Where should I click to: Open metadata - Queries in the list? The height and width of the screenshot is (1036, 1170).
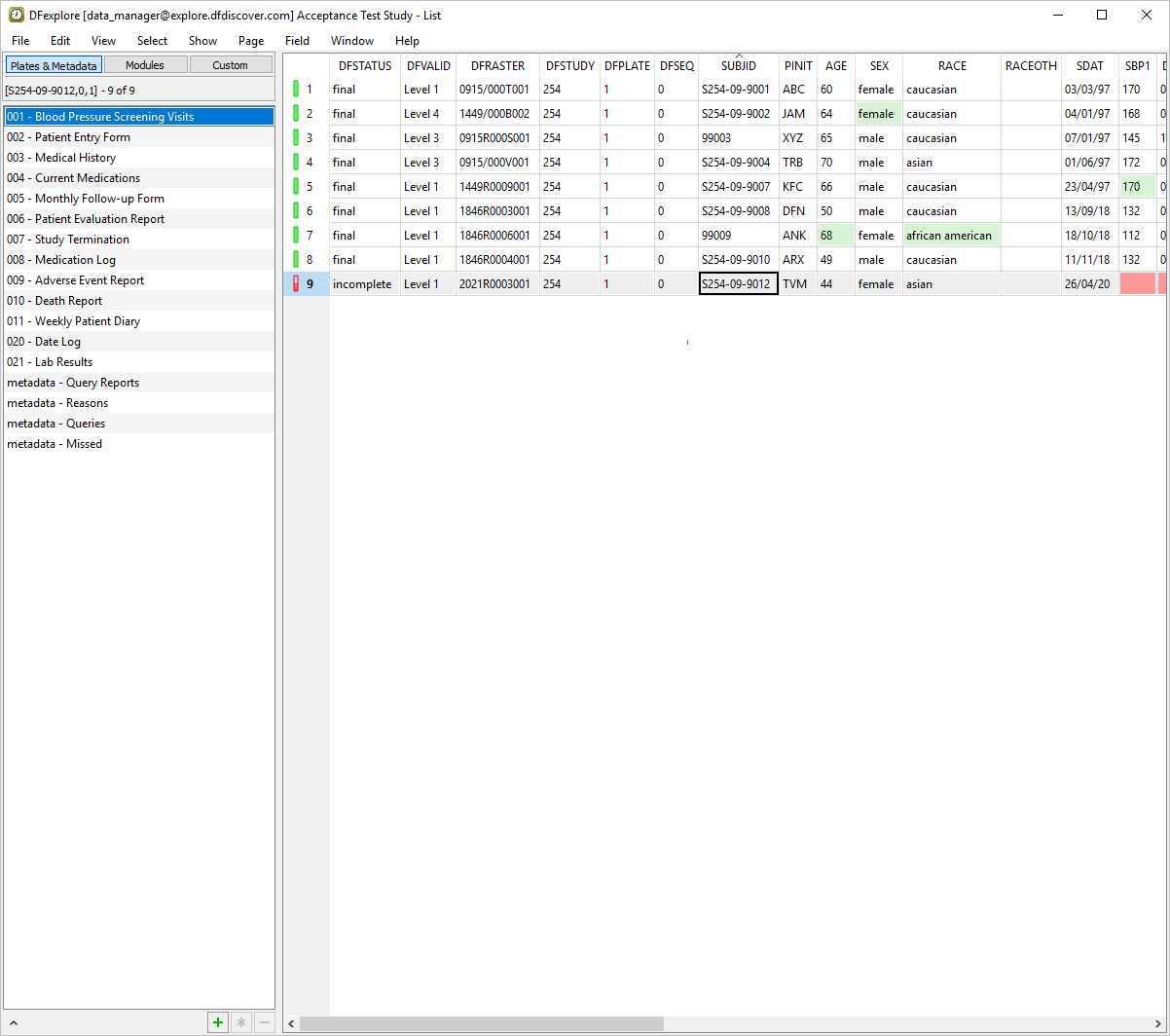click(55, 424)
